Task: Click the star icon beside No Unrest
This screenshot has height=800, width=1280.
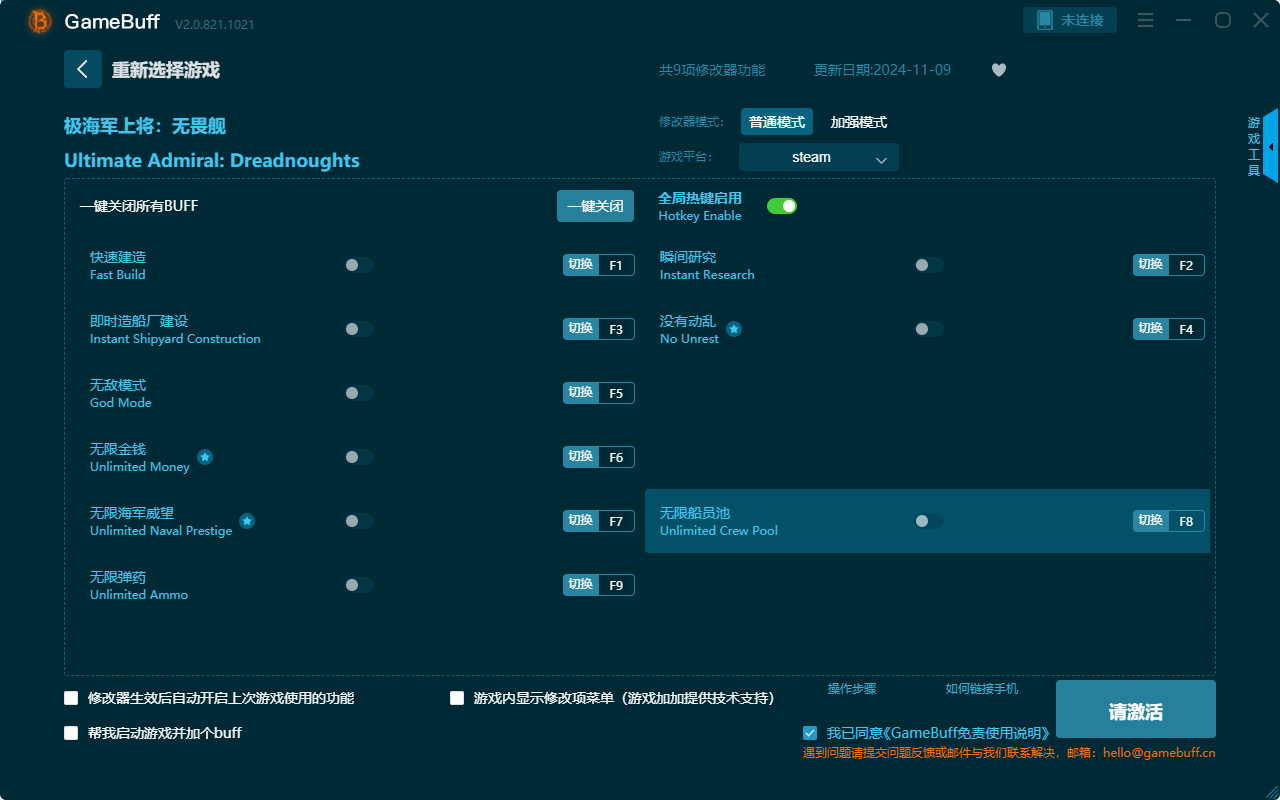Action: (734, 328)
